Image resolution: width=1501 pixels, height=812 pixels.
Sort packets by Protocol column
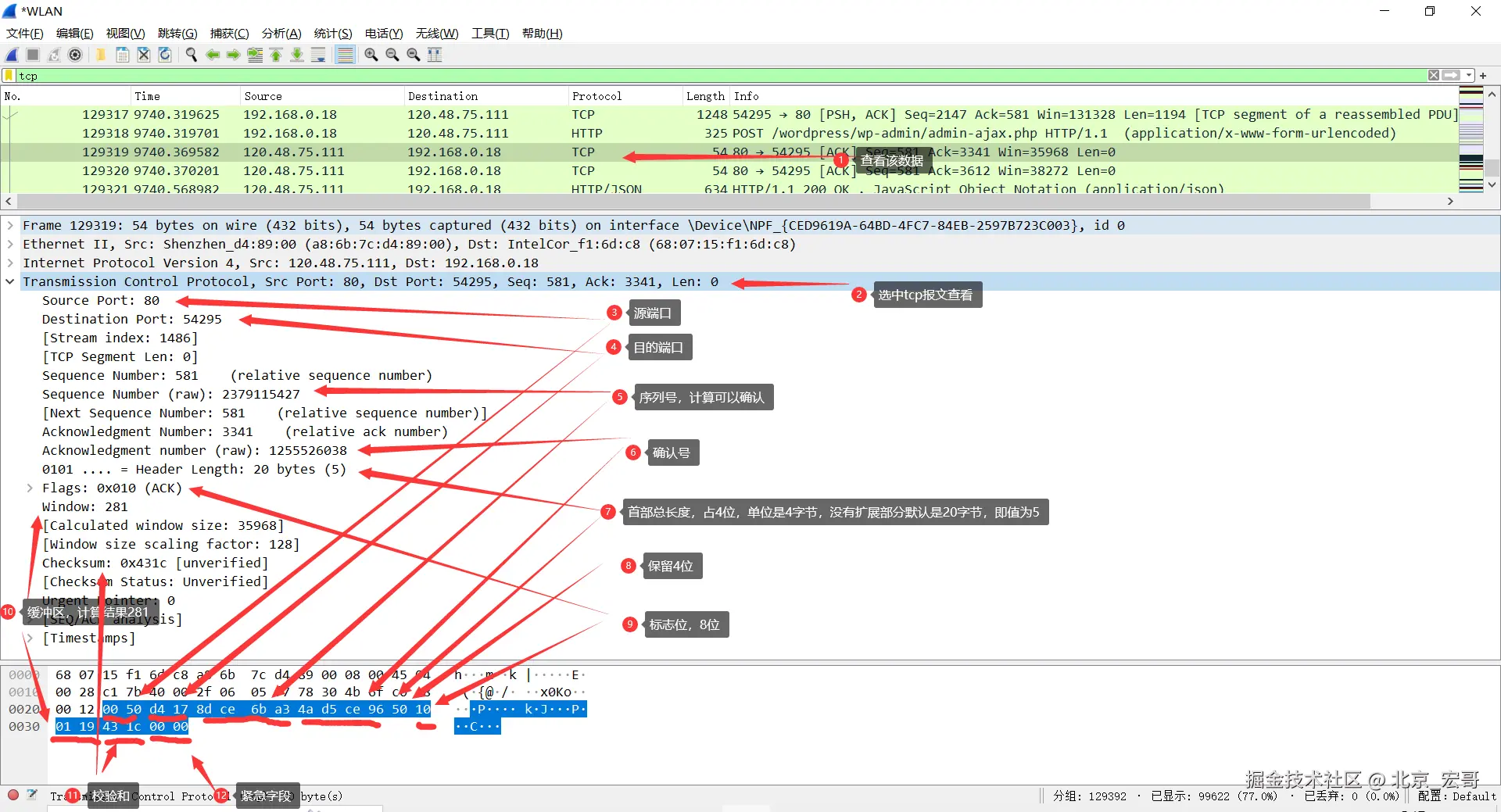pos(625,96)
